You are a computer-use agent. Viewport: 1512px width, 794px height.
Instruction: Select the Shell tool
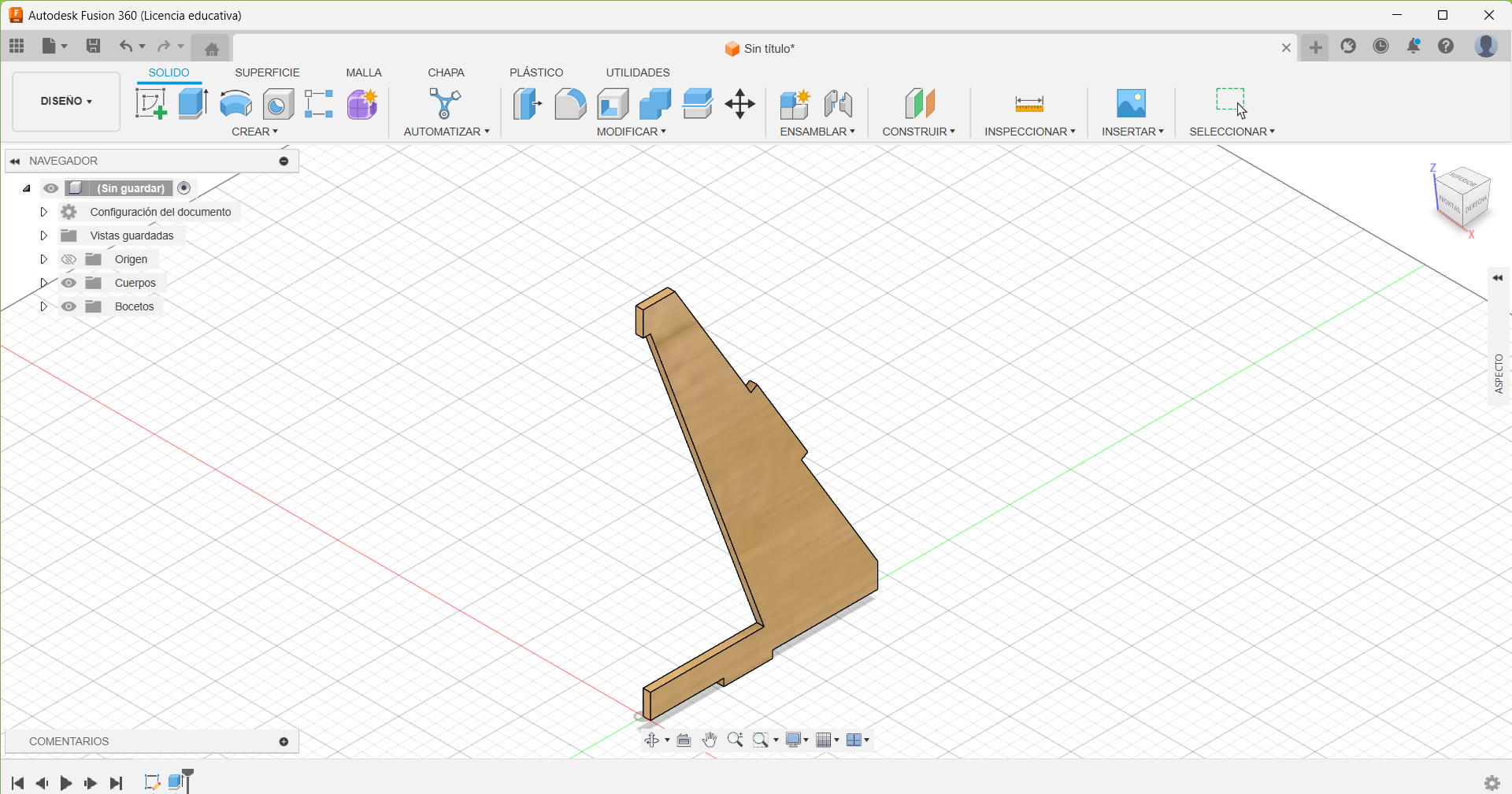click(613, 103)
